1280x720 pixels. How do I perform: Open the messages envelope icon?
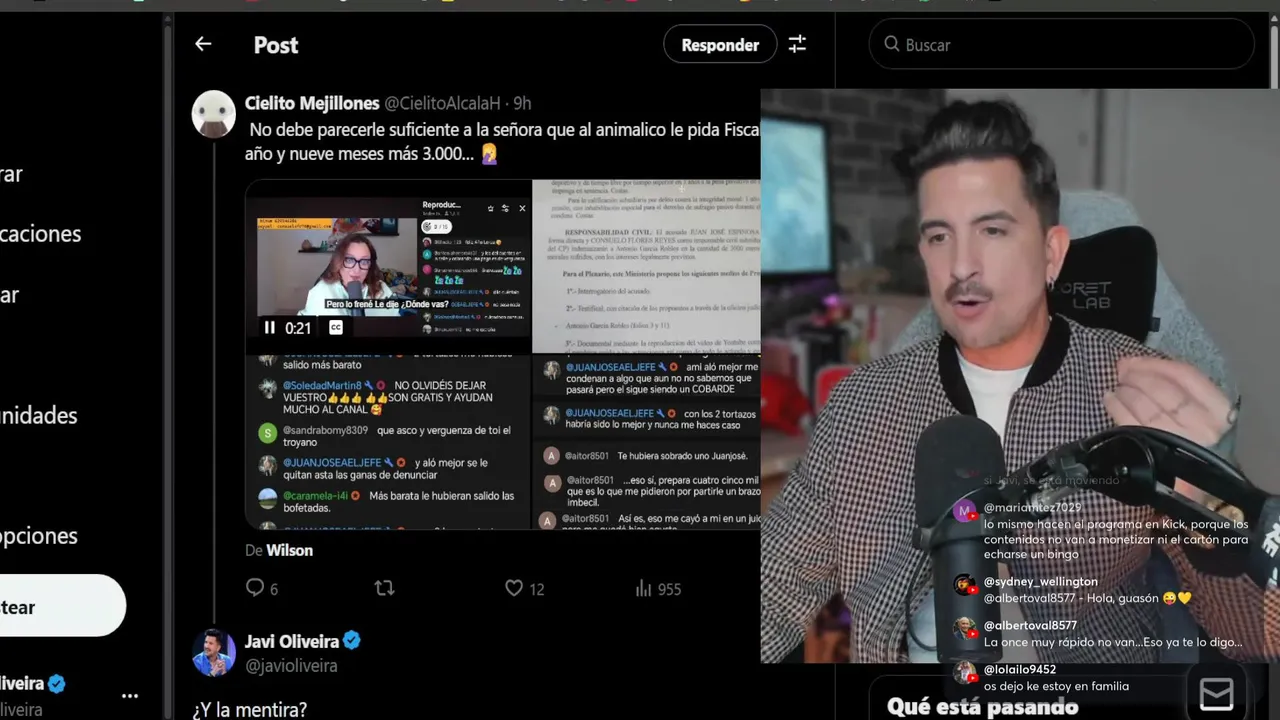1216,694
